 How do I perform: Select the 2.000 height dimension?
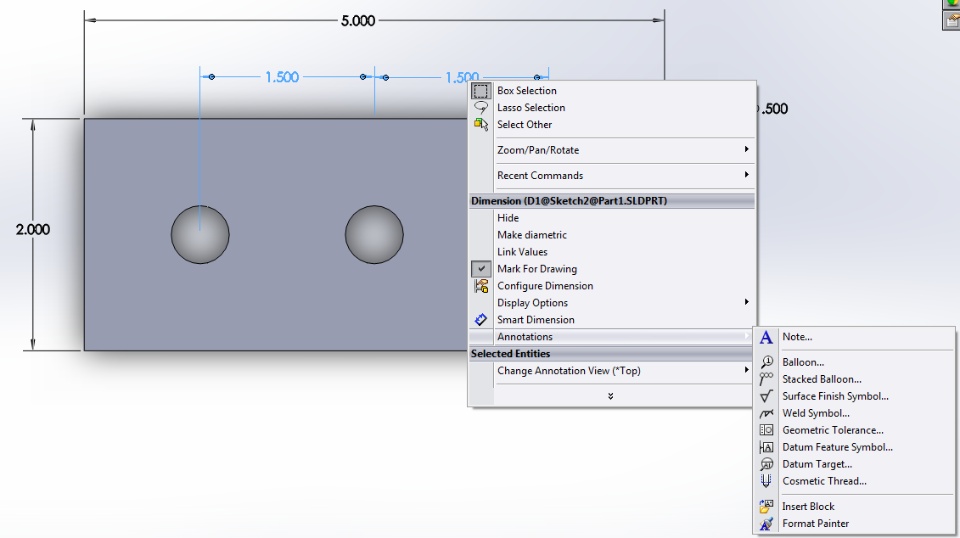click(33, 230)
